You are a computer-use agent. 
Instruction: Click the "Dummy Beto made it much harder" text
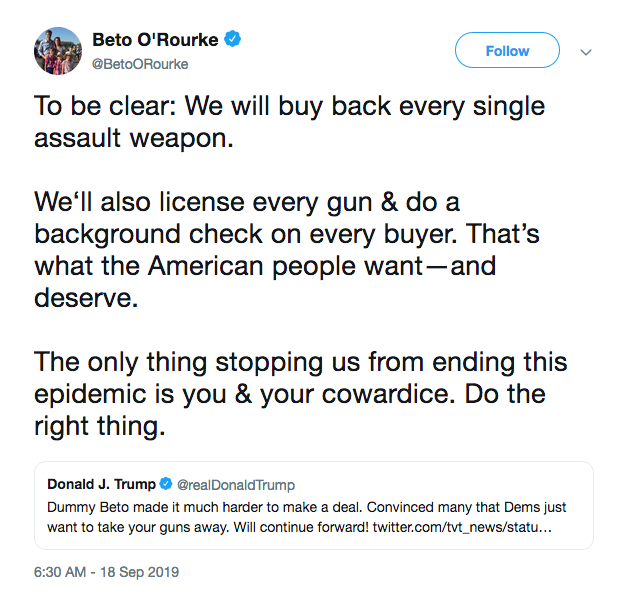pyautogui.click(x=205, y=507)
